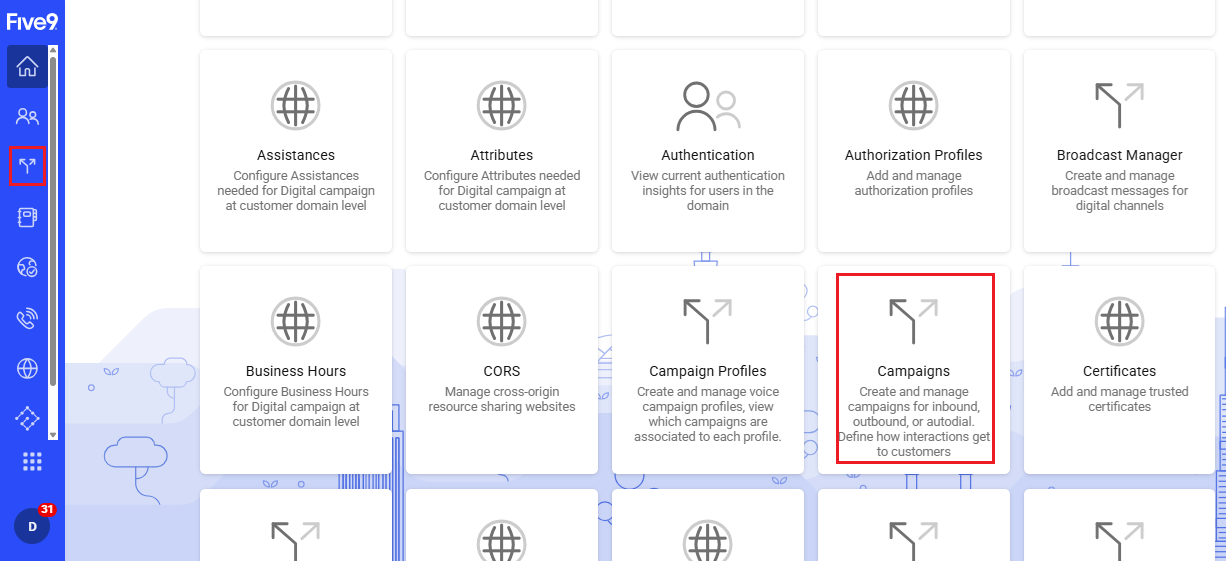This screenshot has height=561, width=1226.
Task: Click text 'Configure Assistances needed for Digital campaign'
Action: pyautogui.click(x=295, y=183)
